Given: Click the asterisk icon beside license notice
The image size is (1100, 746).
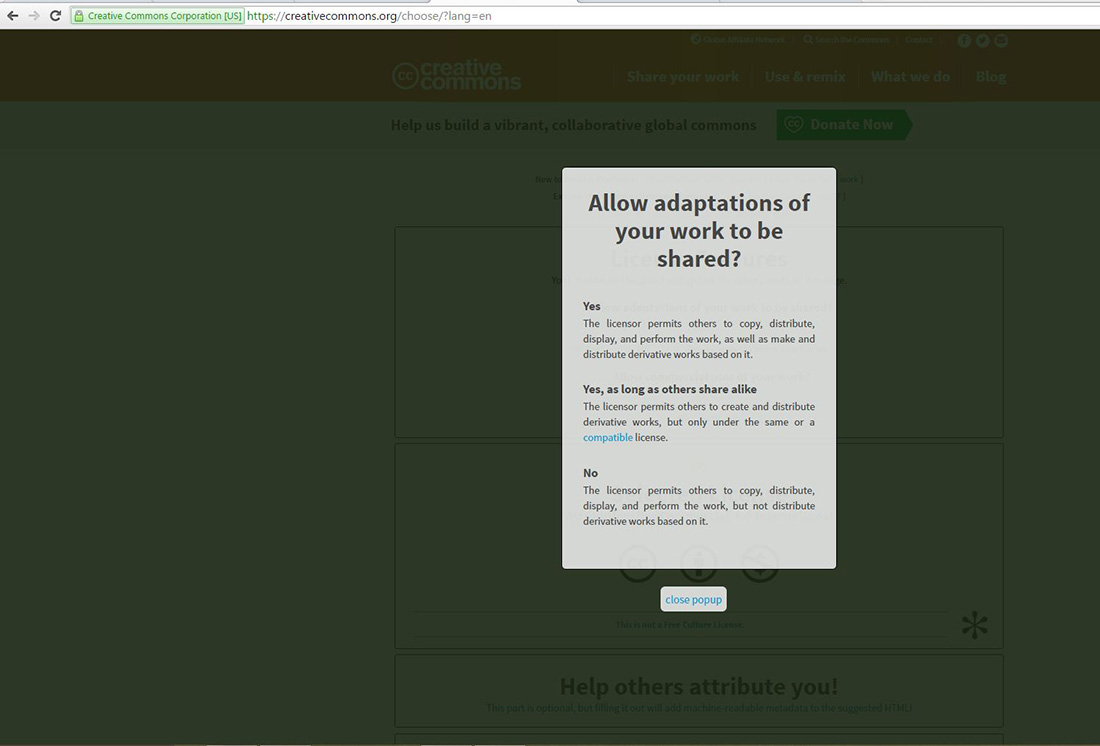Looking at the screenshot, I should [974, 625].
